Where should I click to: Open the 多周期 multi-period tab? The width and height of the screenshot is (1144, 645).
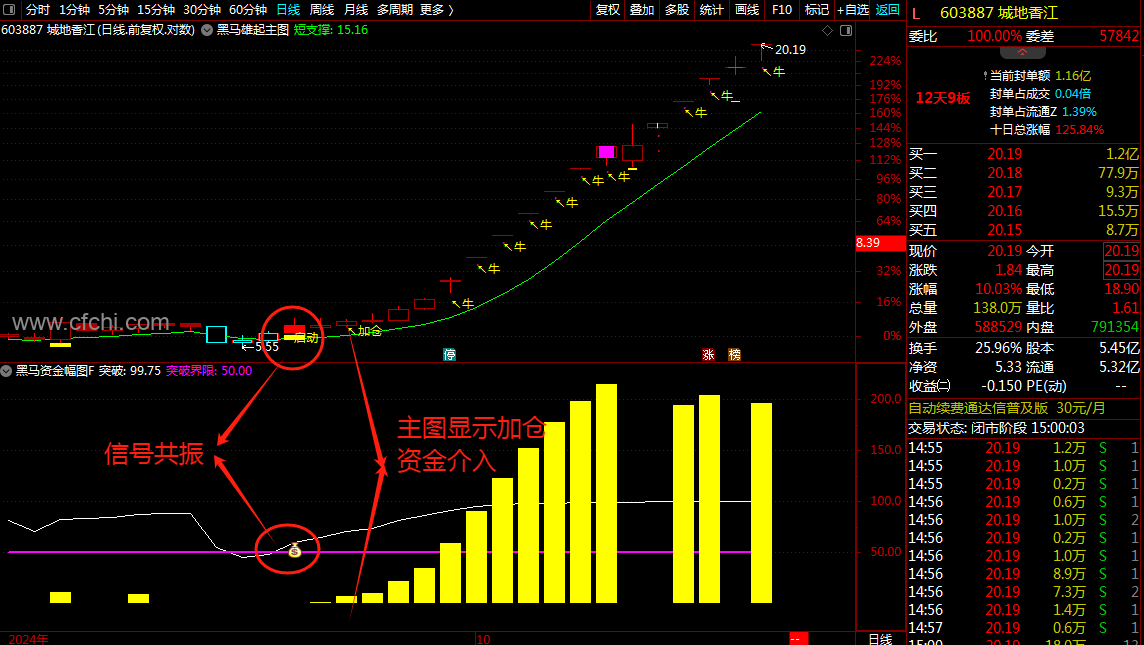coord(395,9)
